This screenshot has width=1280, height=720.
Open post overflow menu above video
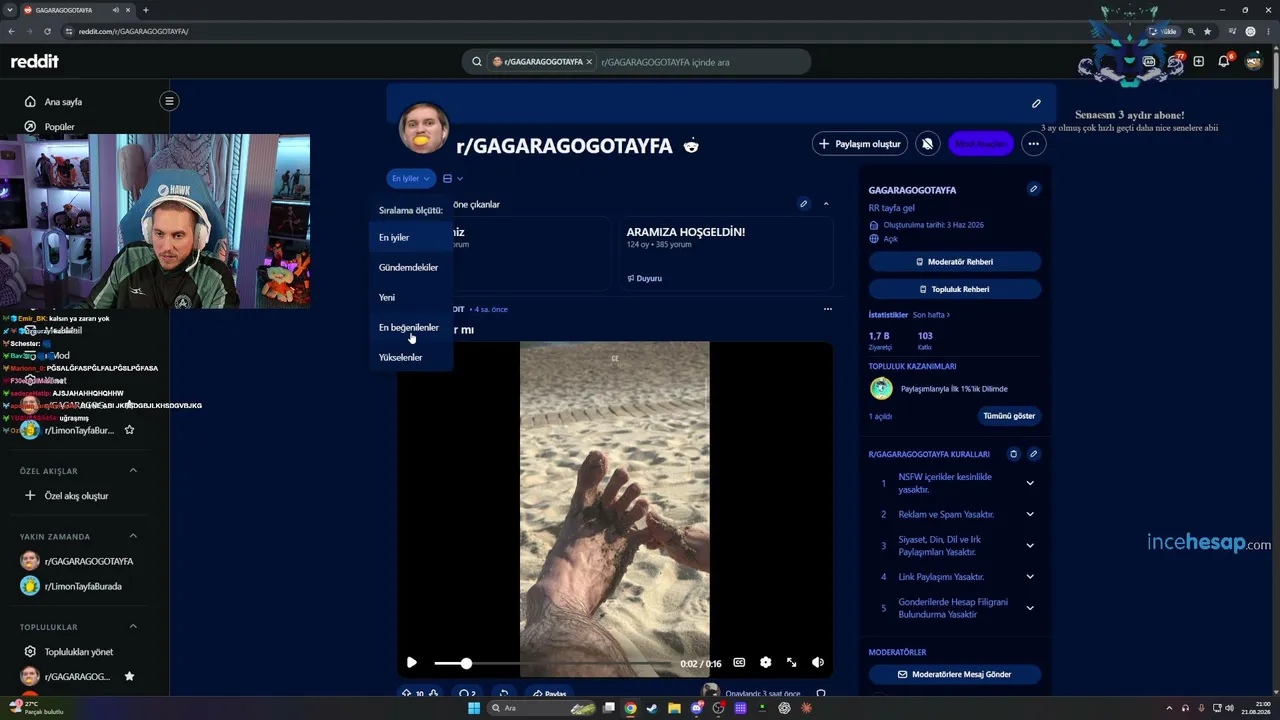pos(827,309)
